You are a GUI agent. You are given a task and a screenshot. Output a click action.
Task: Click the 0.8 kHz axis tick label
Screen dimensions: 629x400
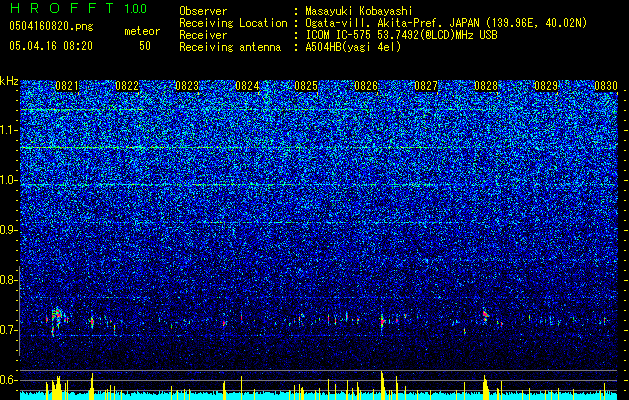(7, 280)
